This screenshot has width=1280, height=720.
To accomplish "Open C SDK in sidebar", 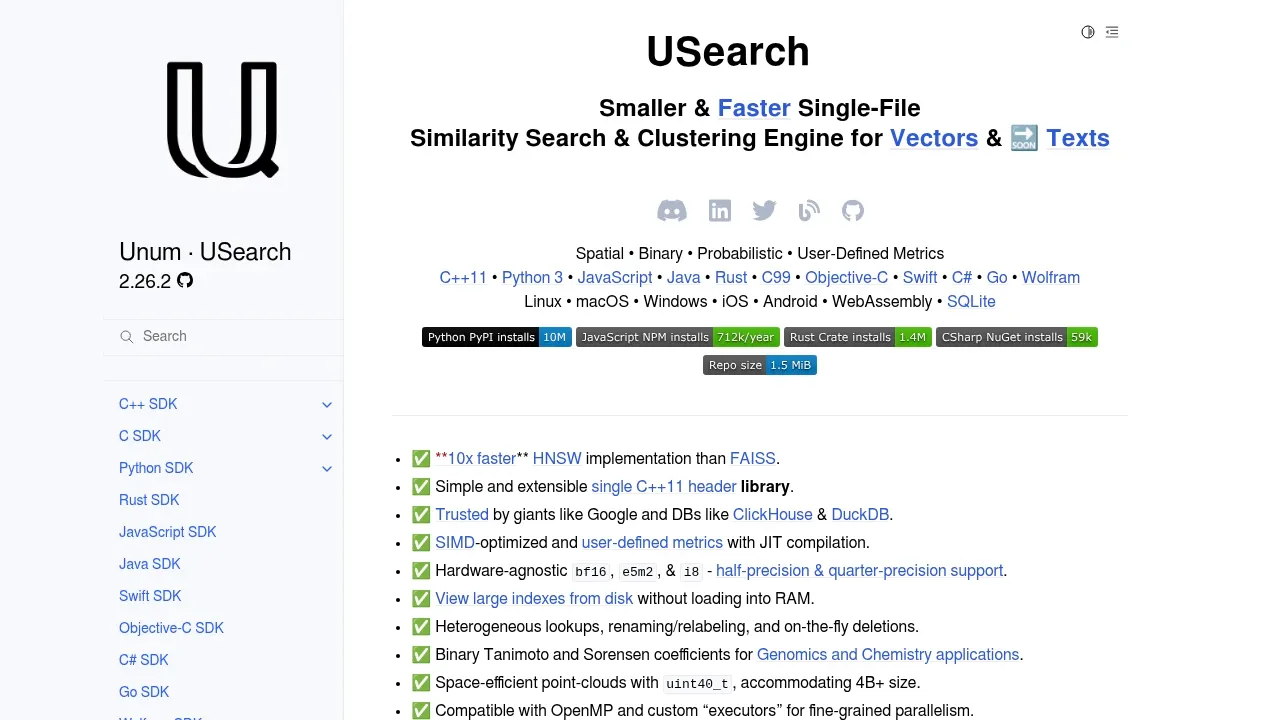I will [140, 436].
